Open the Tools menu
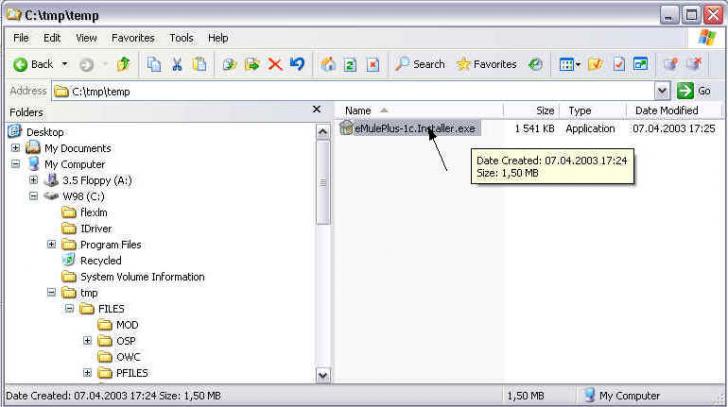 (181, 38)
